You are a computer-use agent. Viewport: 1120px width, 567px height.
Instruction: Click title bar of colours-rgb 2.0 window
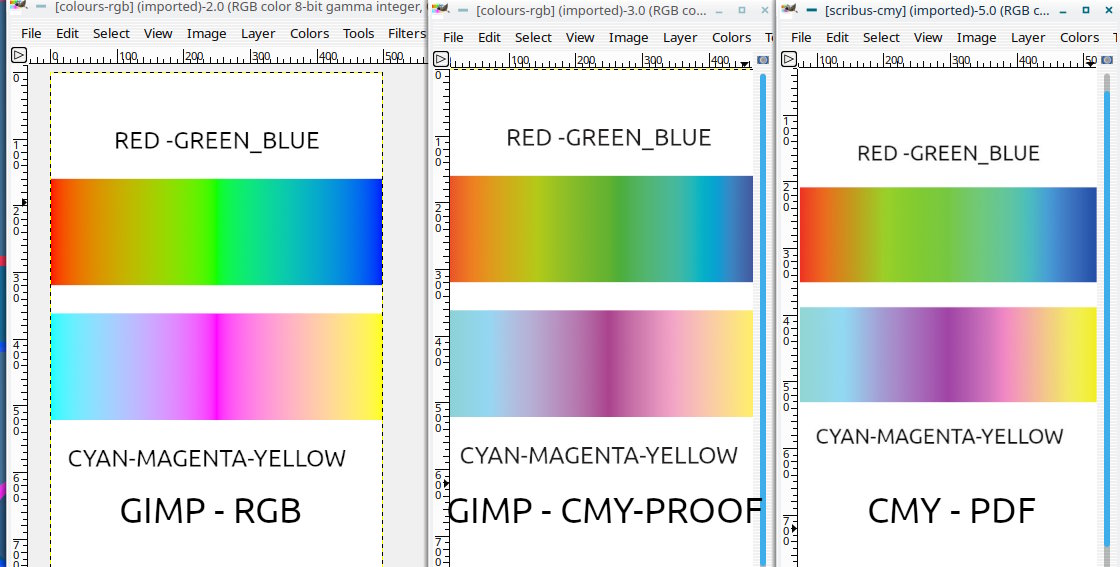tap(218, 7)
